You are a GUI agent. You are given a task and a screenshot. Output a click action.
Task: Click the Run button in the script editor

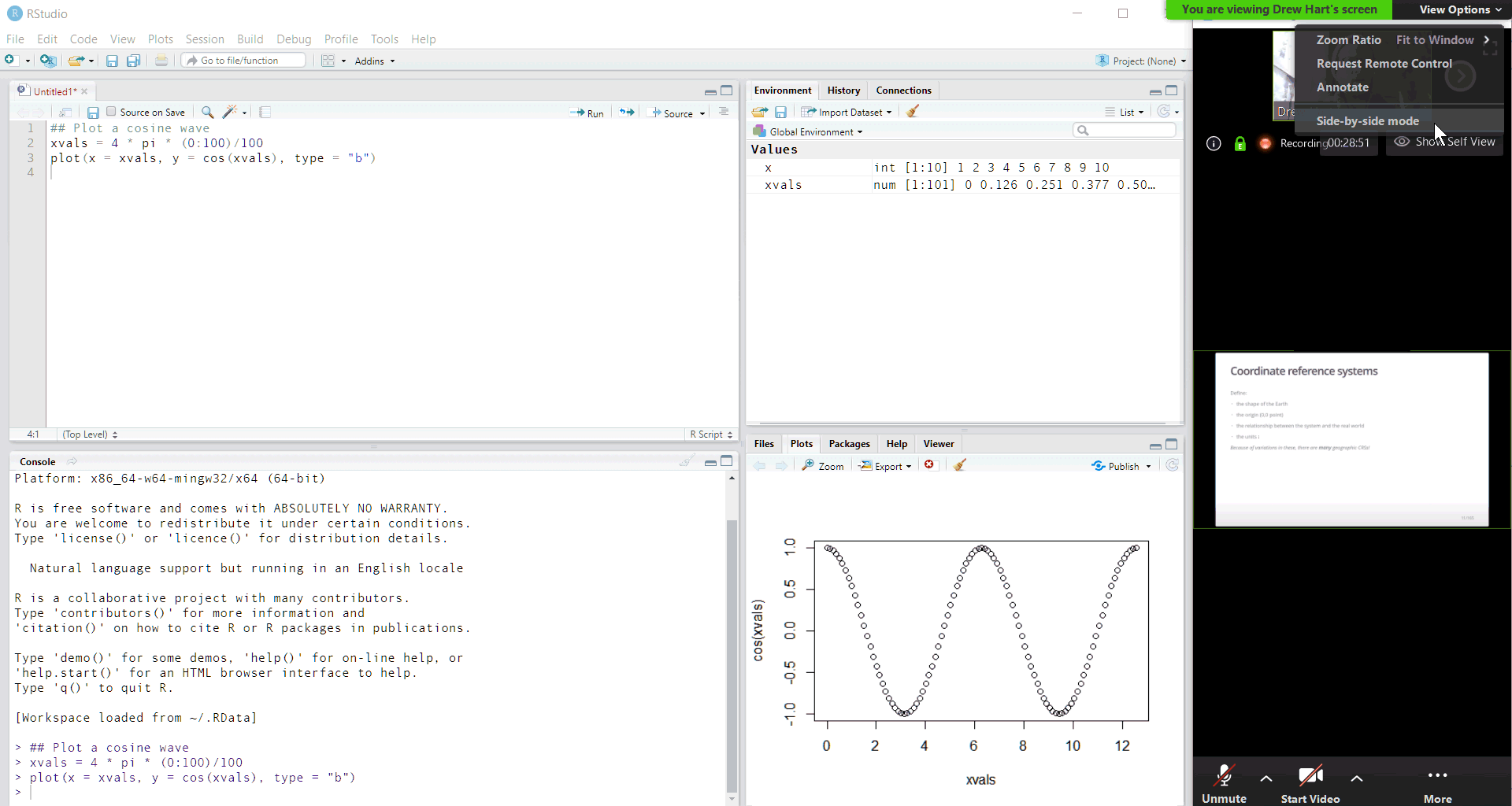587,113
